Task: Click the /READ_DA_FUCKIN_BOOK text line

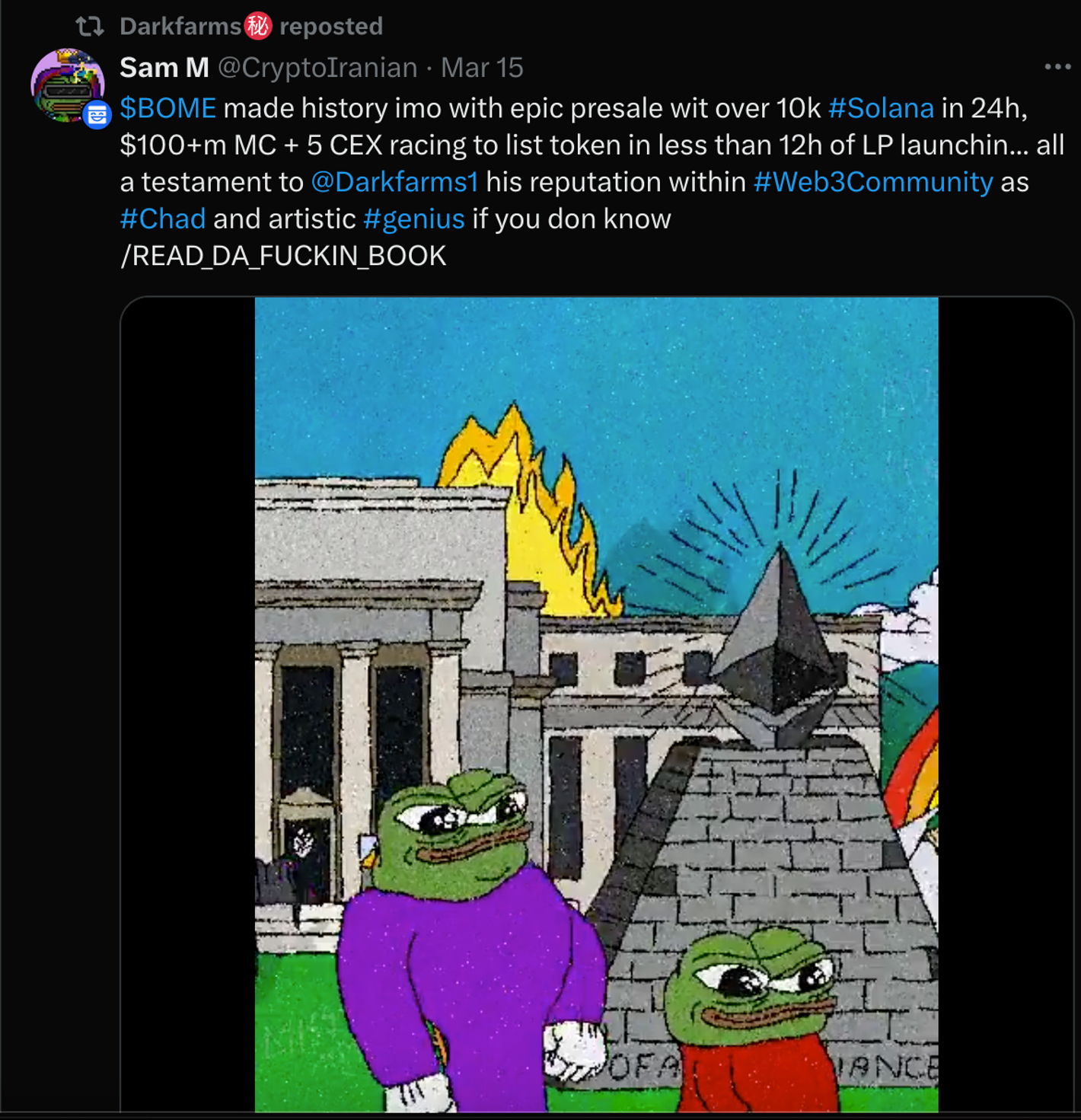Action: click(x=283, y=256)
